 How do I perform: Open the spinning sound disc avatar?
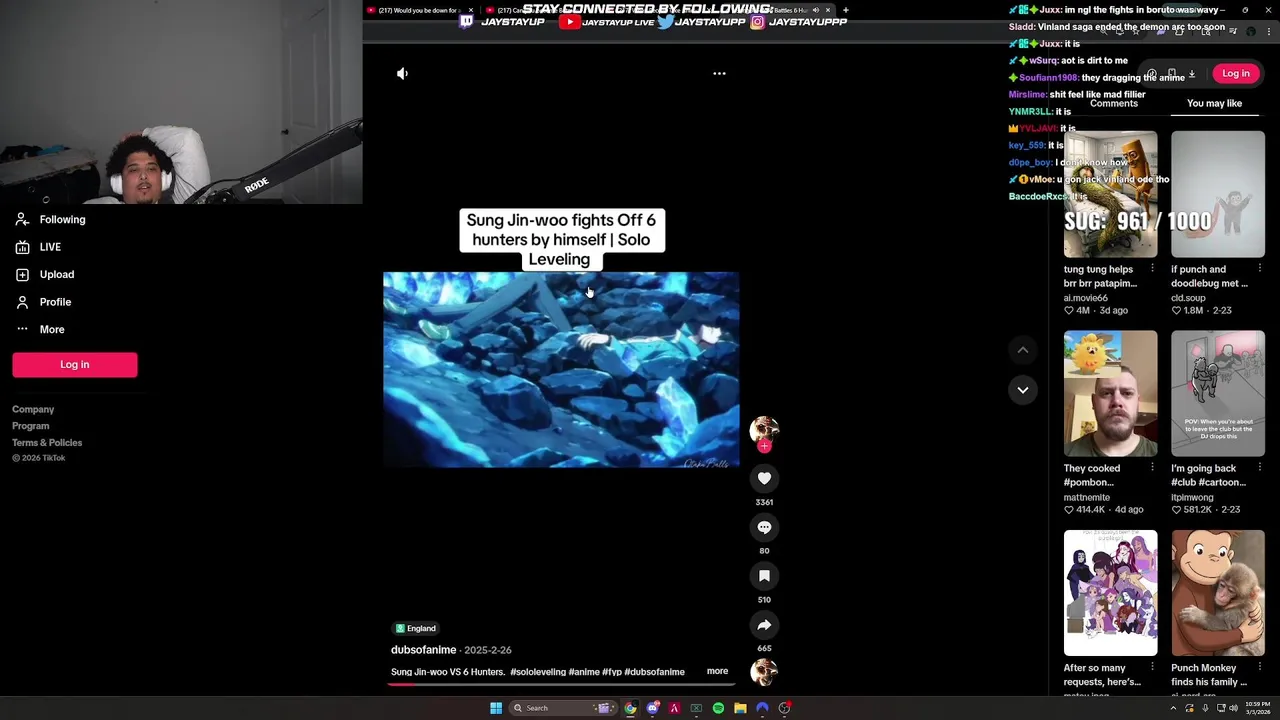pos(764,672)
